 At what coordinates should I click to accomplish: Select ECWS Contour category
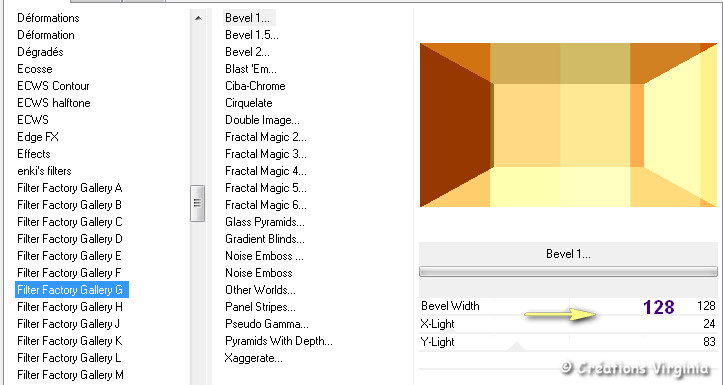pos(53,86)
